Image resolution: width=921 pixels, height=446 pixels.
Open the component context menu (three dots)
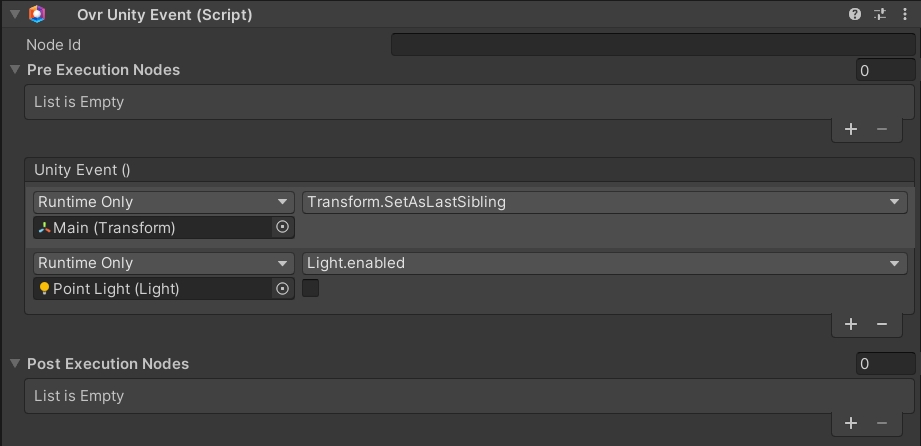pyautogui.click(x=904, y=14)
